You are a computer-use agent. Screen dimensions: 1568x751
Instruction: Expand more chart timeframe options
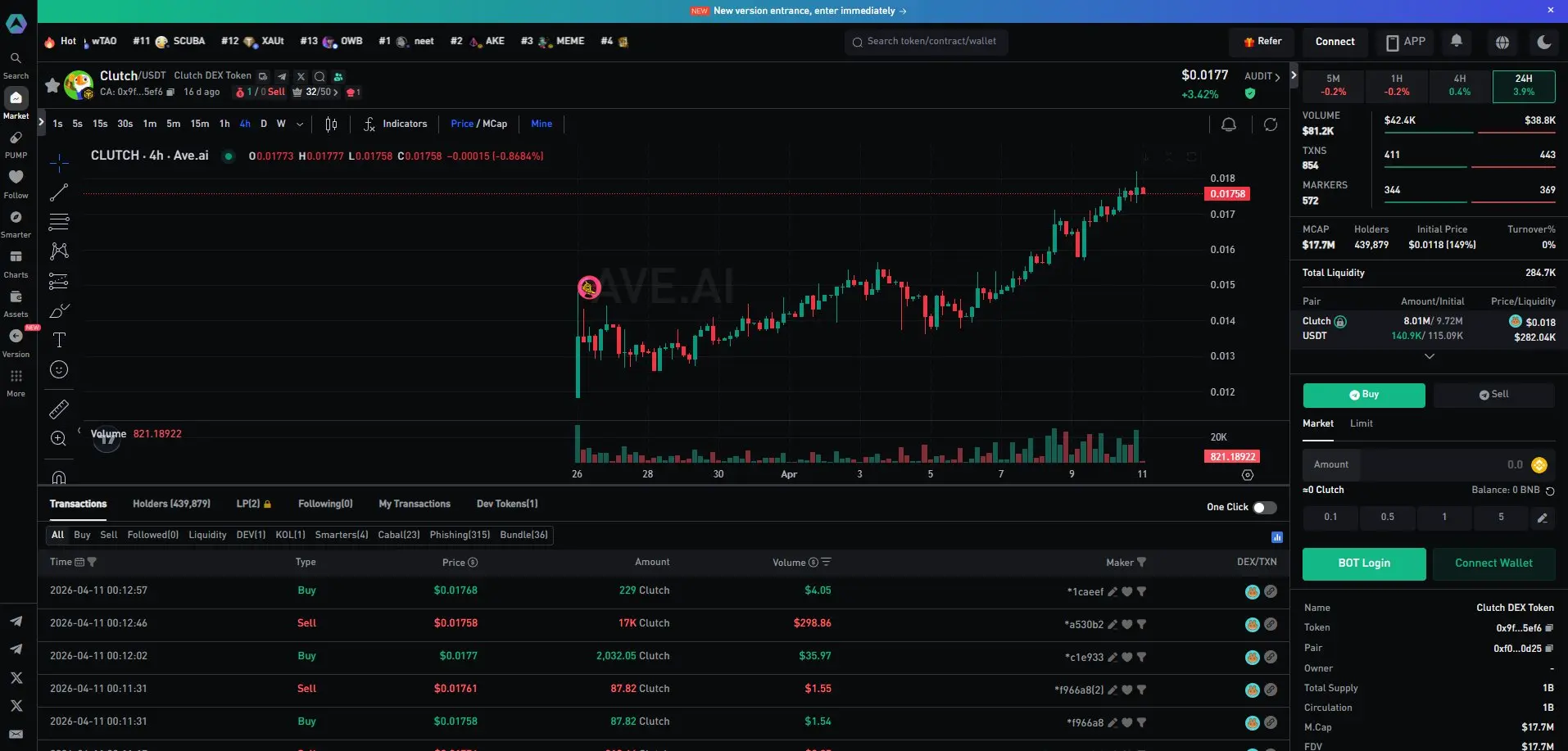[x=300, y=124]
